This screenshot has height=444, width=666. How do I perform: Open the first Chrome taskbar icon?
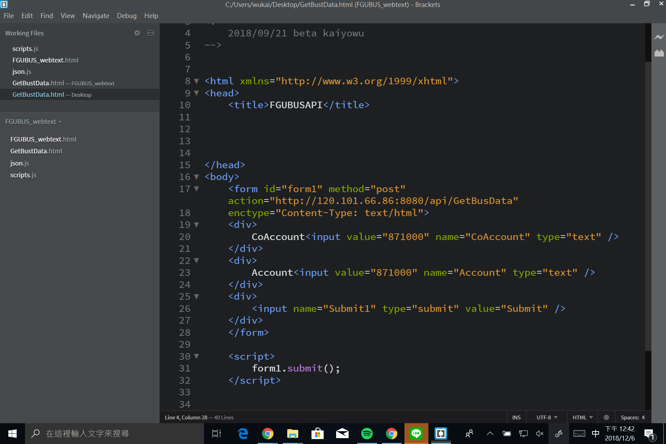(268, 433)
